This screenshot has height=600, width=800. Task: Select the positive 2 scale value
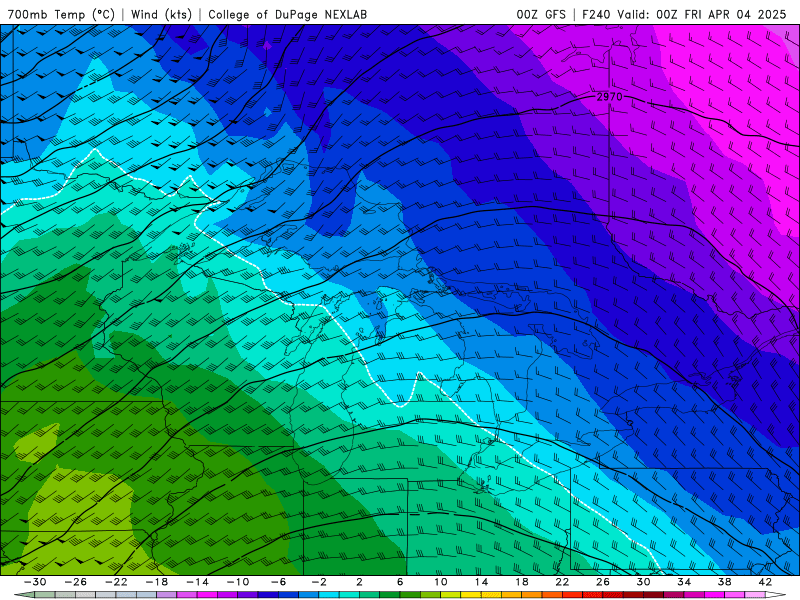click(359, 582)
